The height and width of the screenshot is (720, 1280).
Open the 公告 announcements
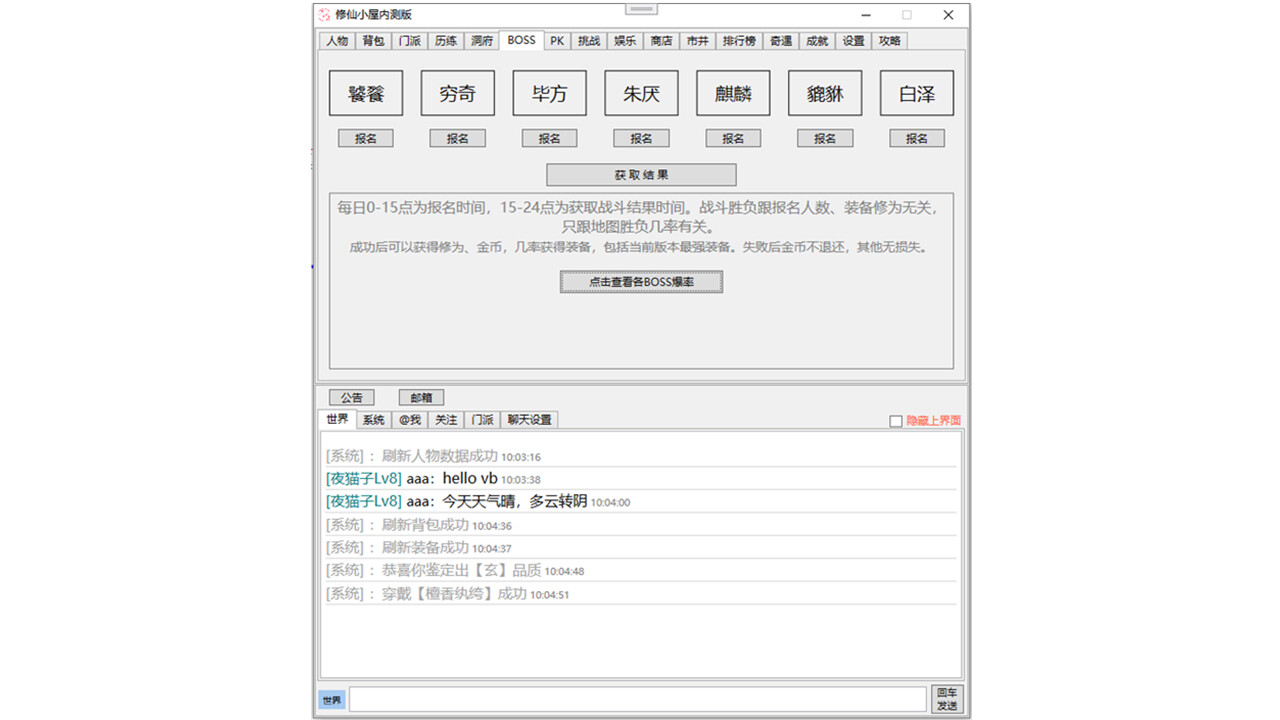[351, 397]
